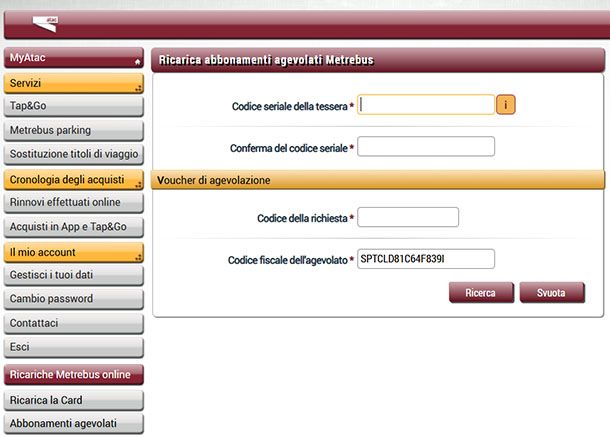The width and height of the screenshot is (610, 438).
Task: Click the Ricarica abbonamenti agevolati Metrebus title
Action: pos(266,60)
